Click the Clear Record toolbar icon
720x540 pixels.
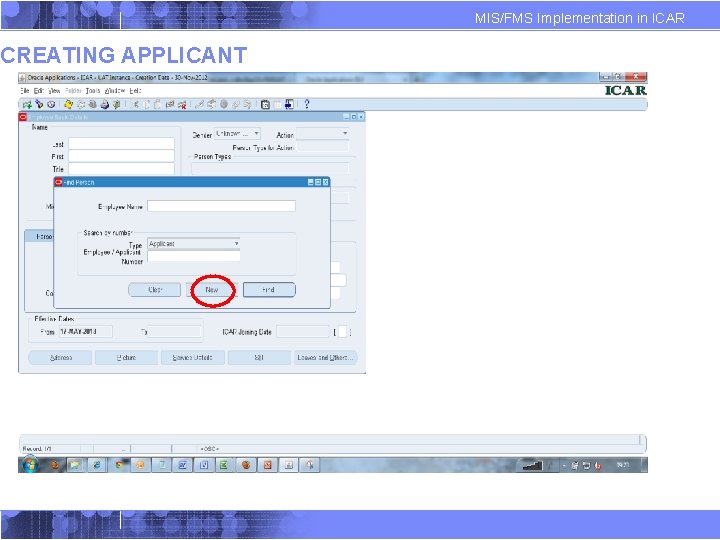click(170, 105)
